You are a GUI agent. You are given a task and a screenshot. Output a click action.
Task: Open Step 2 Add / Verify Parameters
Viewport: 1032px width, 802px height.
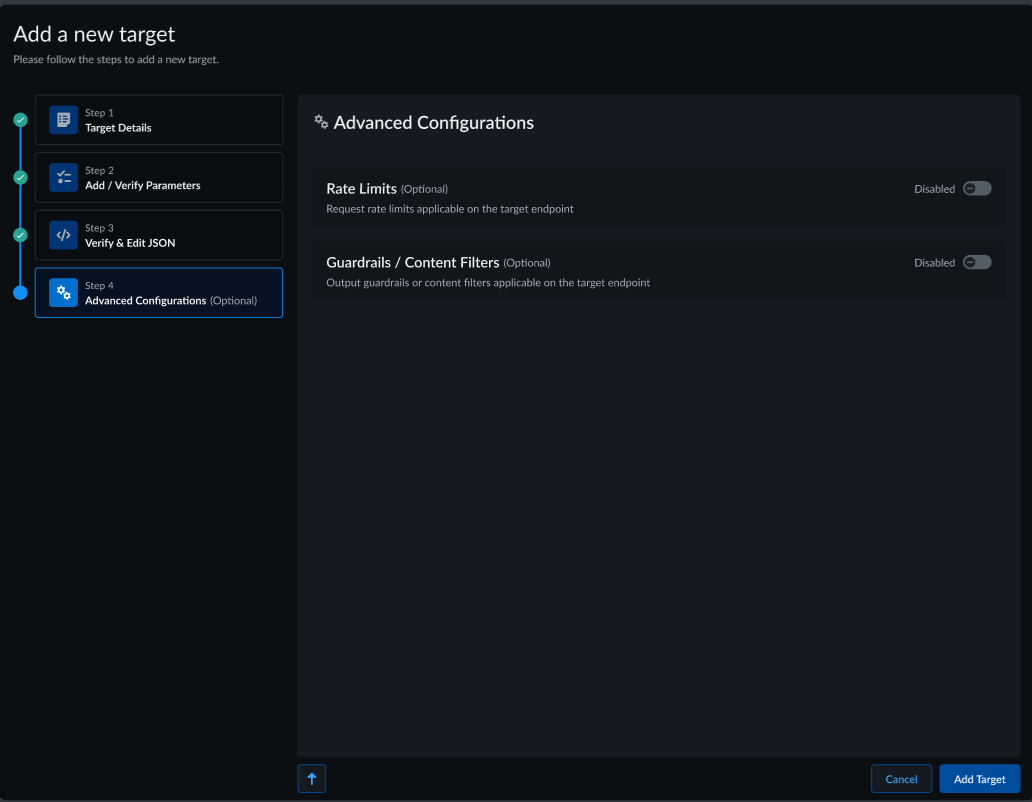(142, 186)
